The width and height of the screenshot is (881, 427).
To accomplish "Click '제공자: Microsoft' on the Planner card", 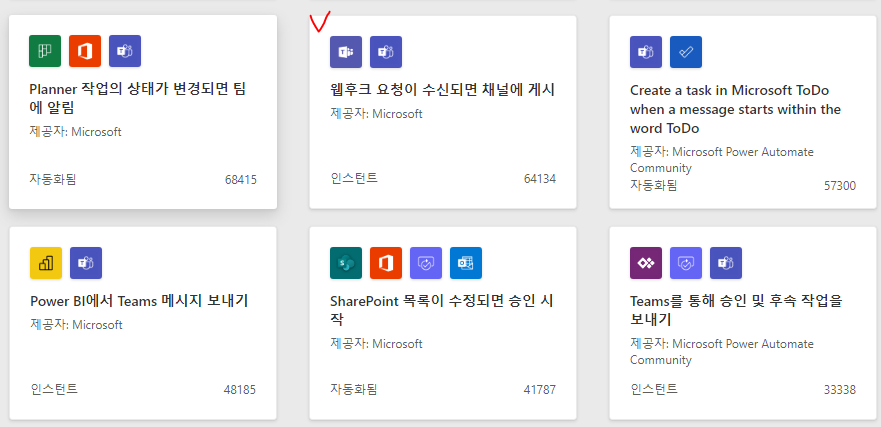I will 75,132.
